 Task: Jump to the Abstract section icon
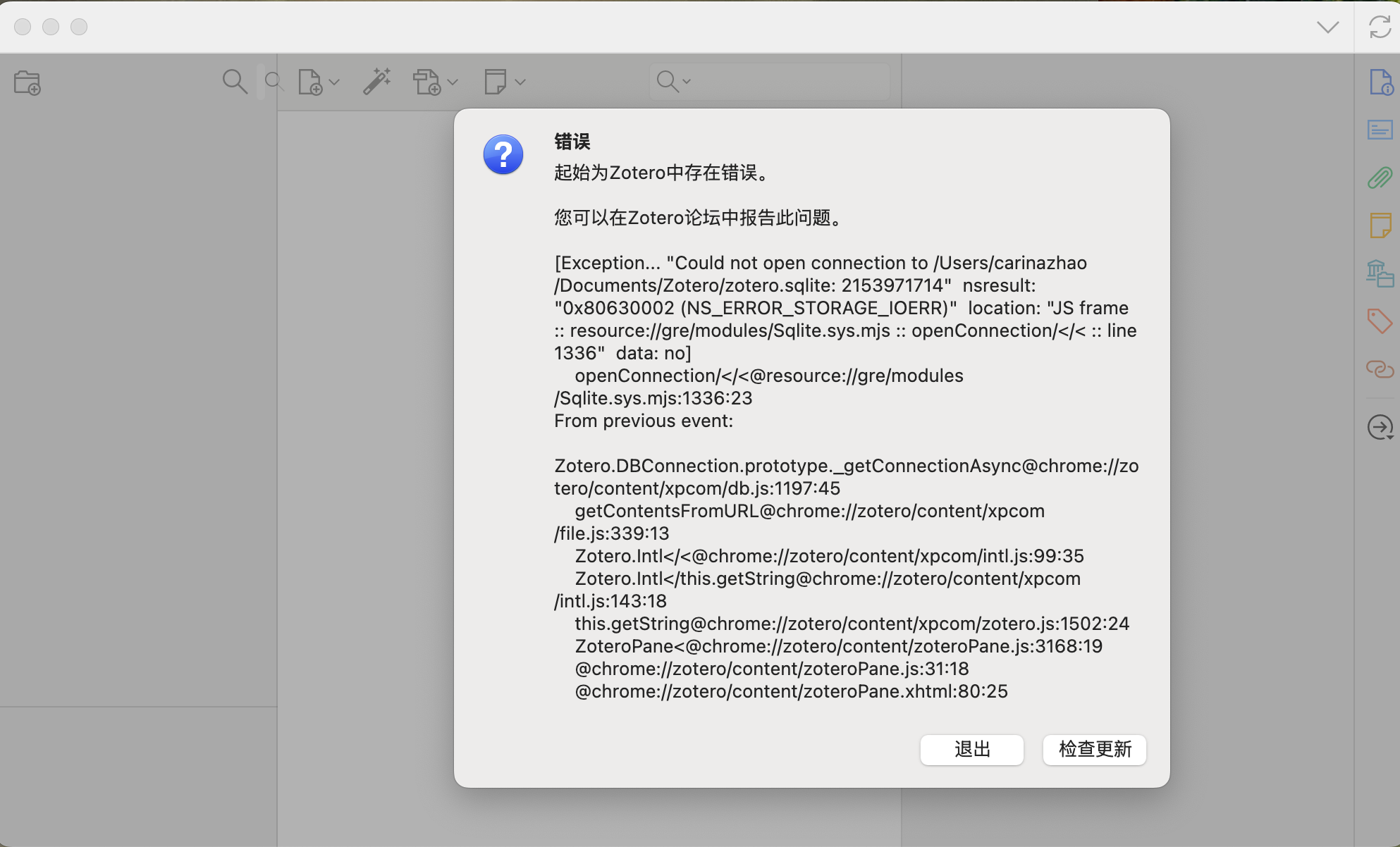1380,130
